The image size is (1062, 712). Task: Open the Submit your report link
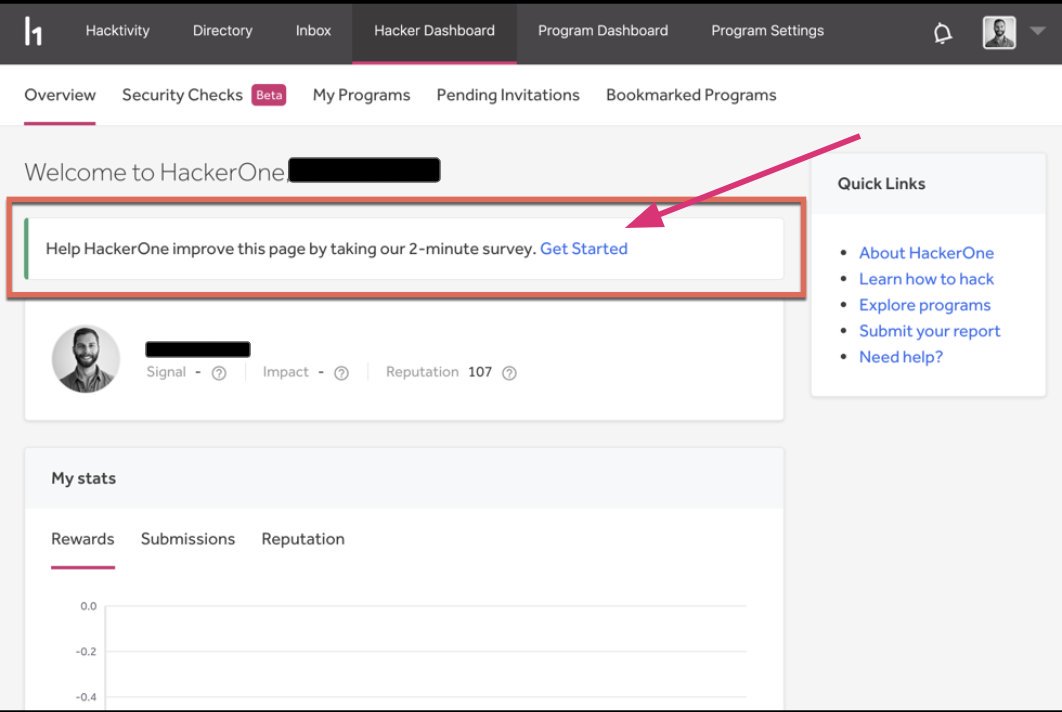[x=929, y=331]
